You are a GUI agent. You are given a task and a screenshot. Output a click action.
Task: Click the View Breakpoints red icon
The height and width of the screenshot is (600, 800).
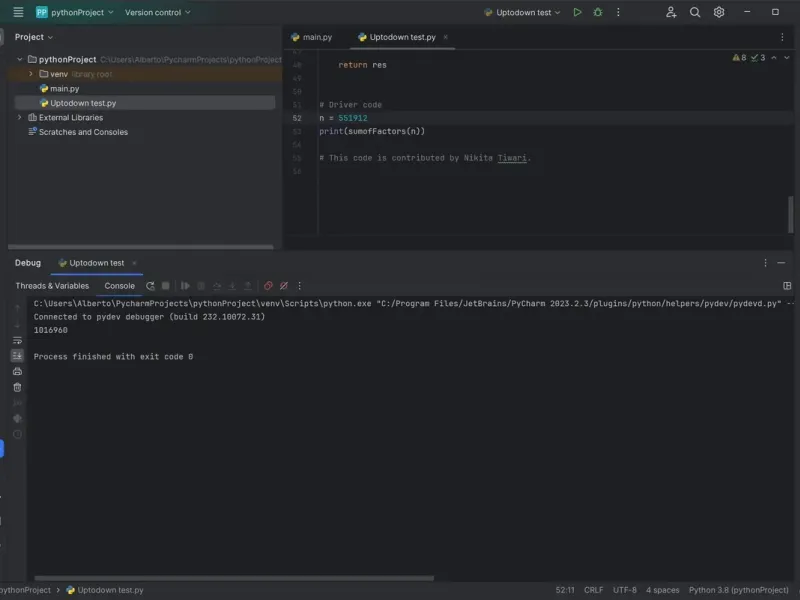(x=268, y=286)
